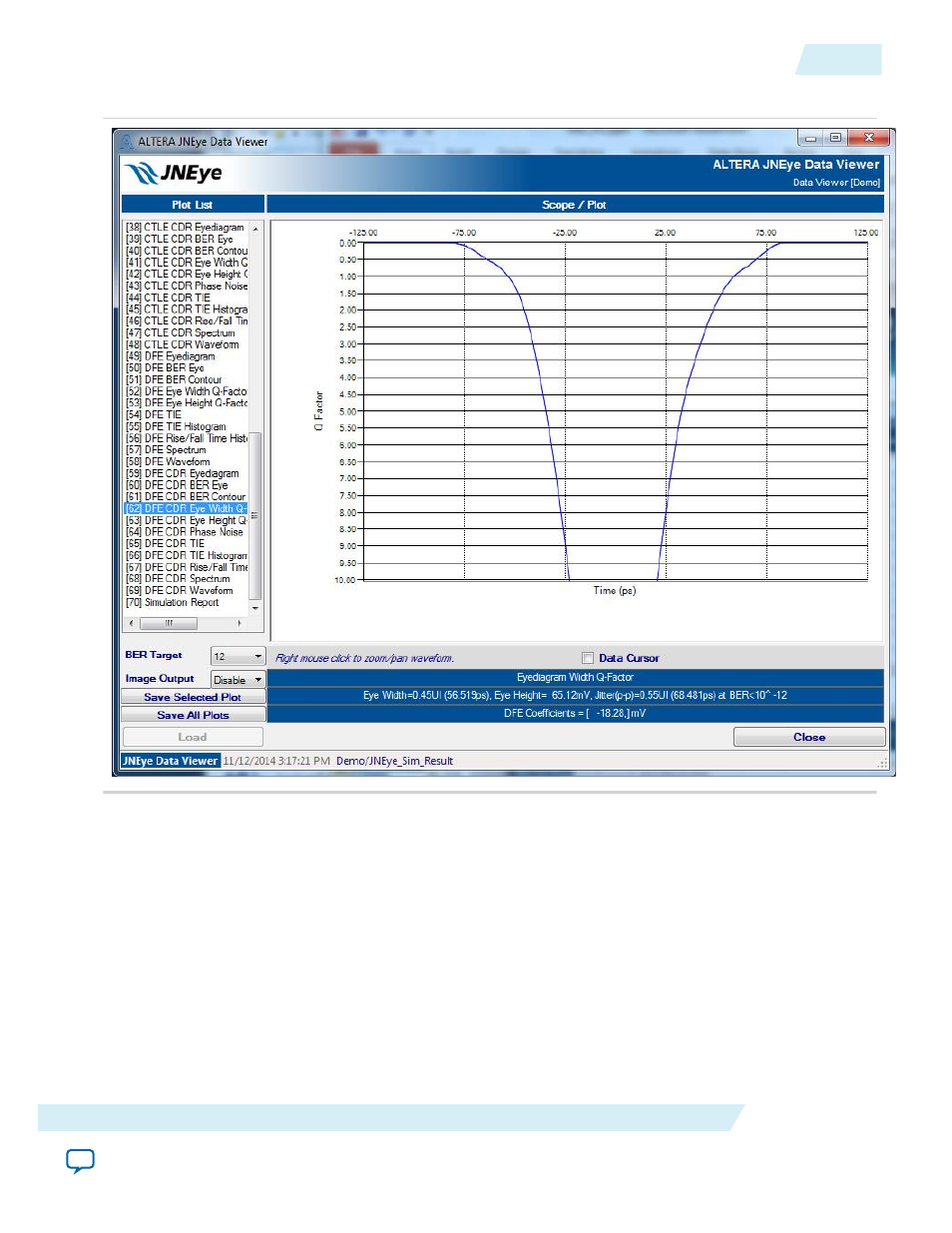Maximize the JNEye Data Viewer window
This screenshot has width=952, height=1233.
point(835,138)
